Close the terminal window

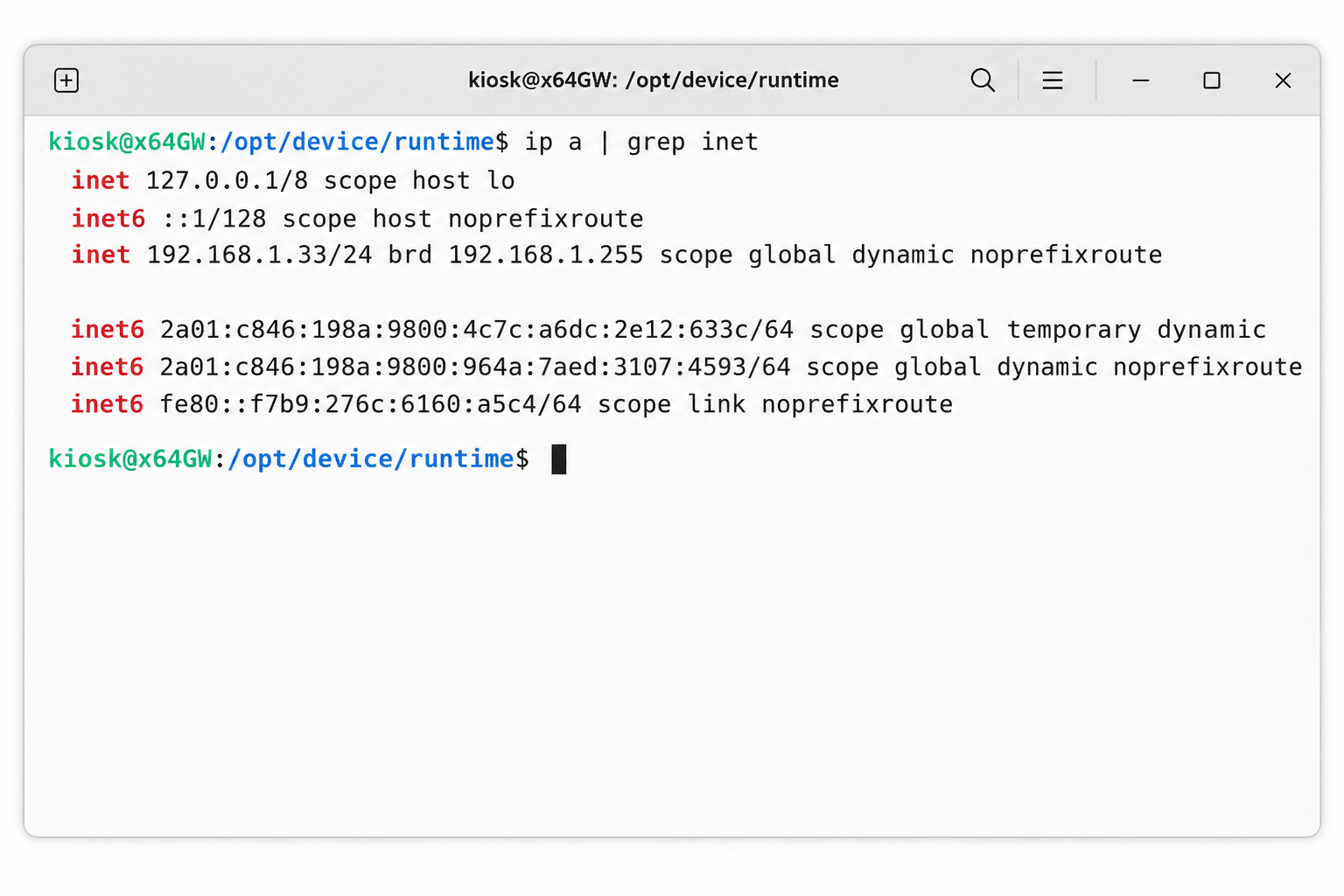1283,80
